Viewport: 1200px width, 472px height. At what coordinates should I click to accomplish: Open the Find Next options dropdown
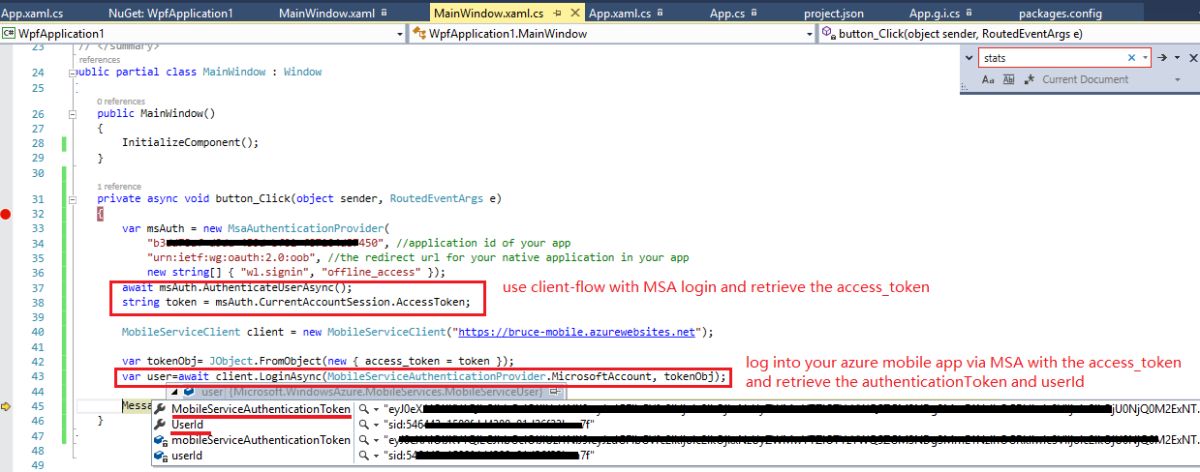pos(1177,58)
